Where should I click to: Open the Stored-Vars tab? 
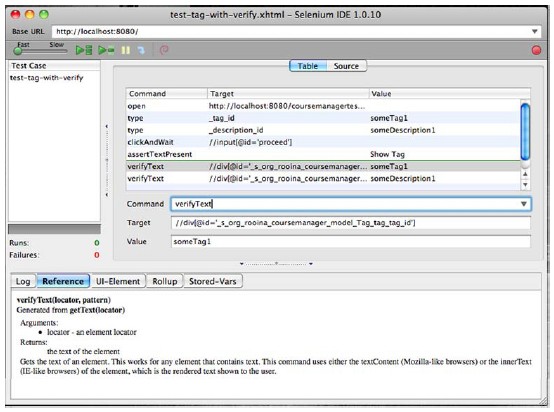click(x=213, y=281)
